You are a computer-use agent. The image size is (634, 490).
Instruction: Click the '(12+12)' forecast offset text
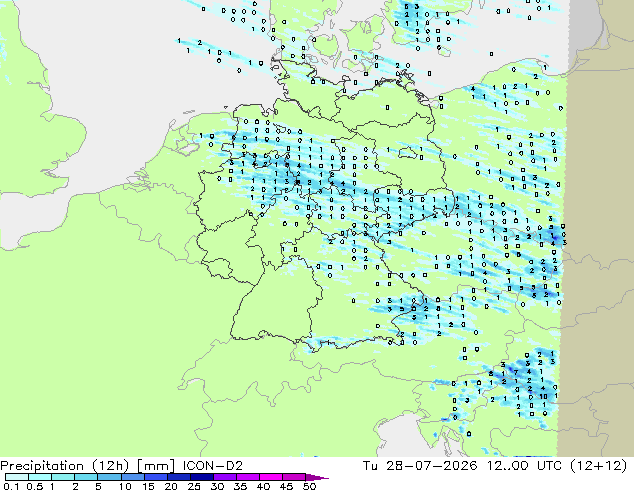pos(598,466)
